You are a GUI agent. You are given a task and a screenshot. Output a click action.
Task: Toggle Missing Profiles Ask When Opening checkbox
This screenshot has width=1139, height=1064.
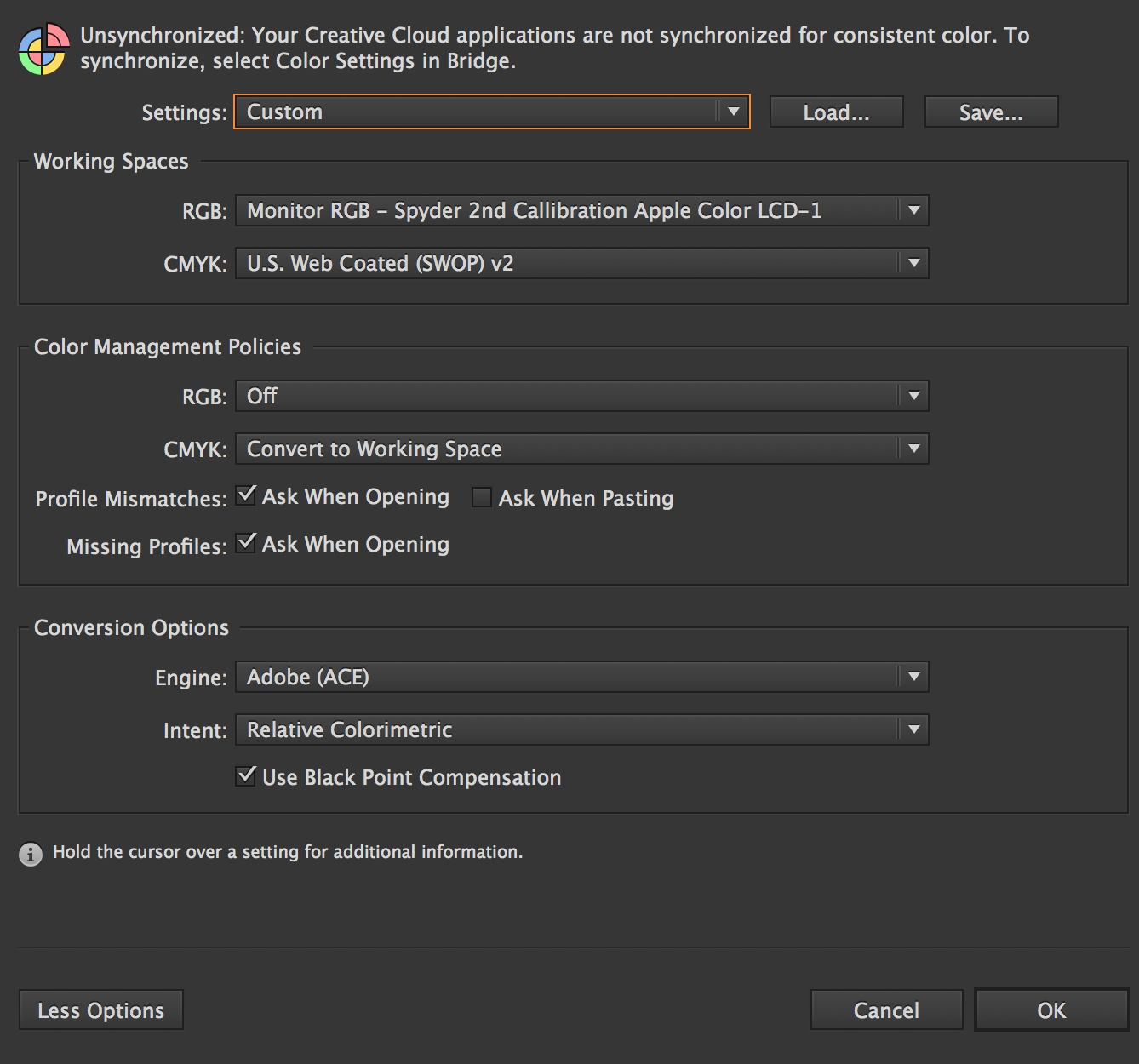246,543
